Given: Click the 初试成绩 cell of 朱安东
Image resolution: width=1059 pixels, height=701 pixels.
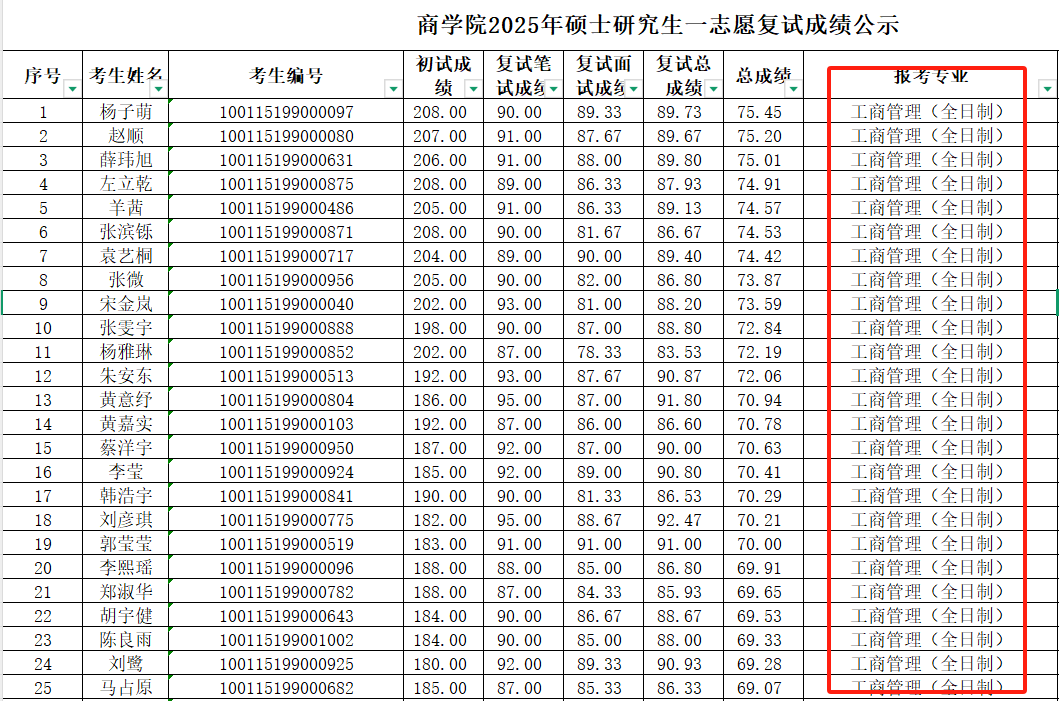Looking at the screenshot, I should [444, 376].
